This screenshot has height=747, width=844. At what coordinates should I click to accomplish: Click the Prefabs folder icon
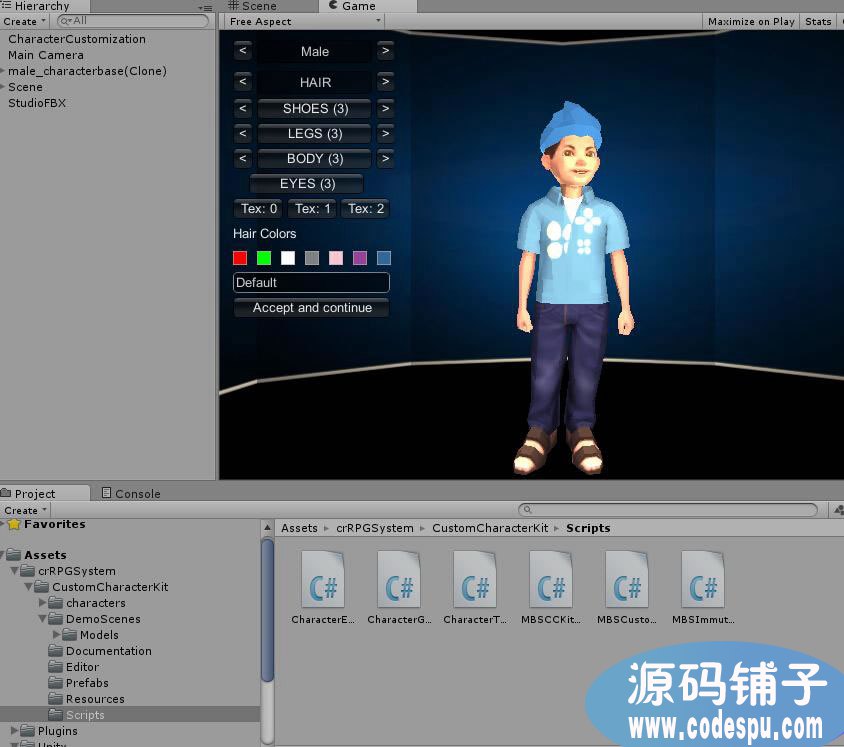[x=55, y=682]
